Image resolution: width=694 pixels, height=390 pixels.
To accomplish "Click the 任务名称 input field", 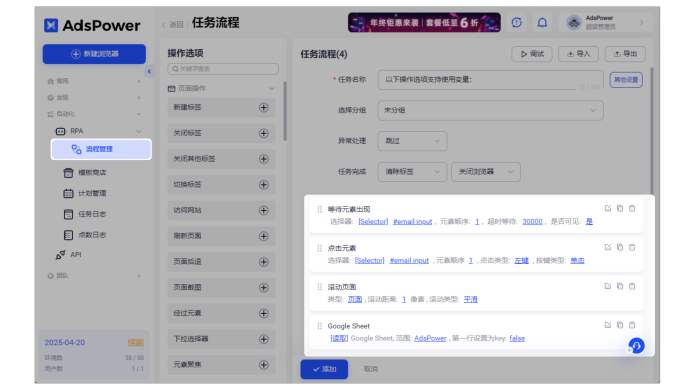I will tap(490, 80).
